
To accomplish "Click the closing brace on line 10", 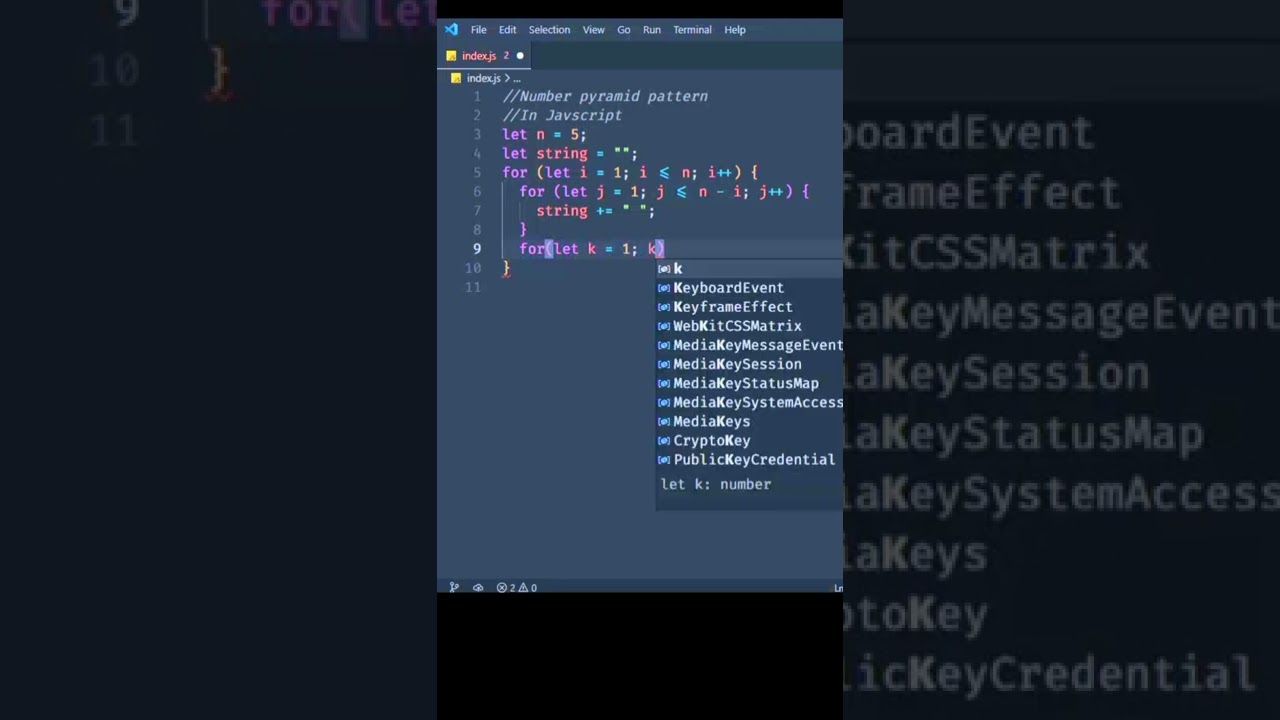I will click(x=507, y=268).
